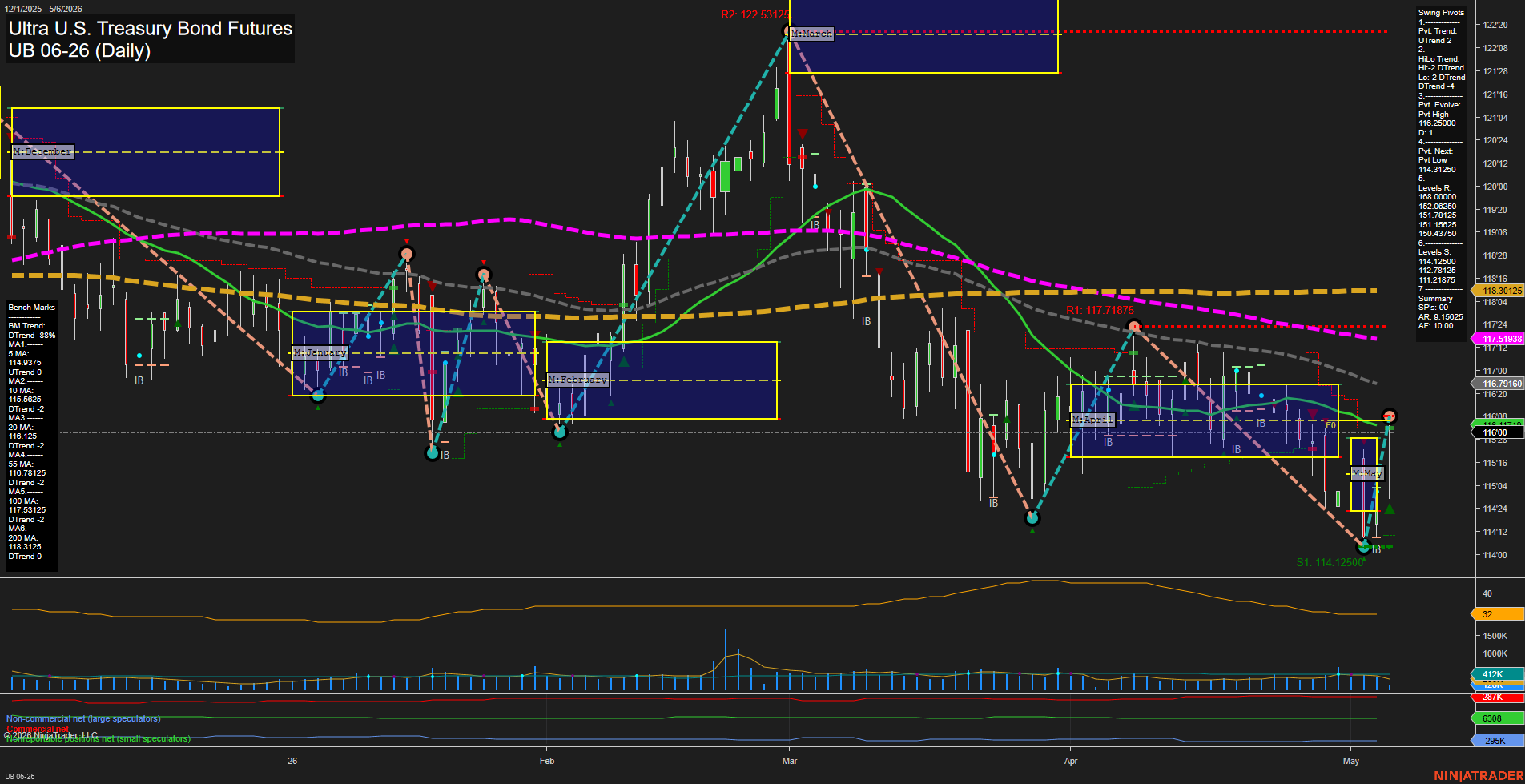This screenshot has height=784, width=1525.
Task: Click the 10 MA value 115.5625
Action: 25,400
